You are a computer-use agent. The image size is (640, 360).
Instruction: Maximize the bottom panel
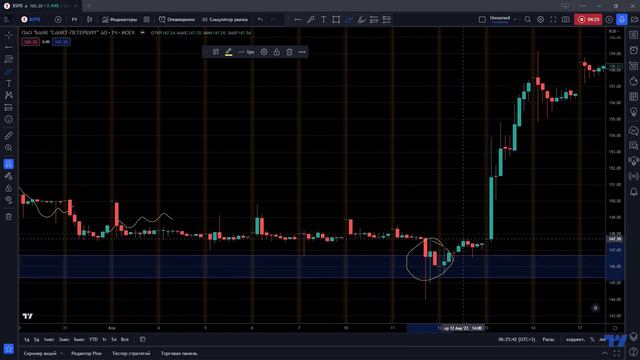coord(617,353)
